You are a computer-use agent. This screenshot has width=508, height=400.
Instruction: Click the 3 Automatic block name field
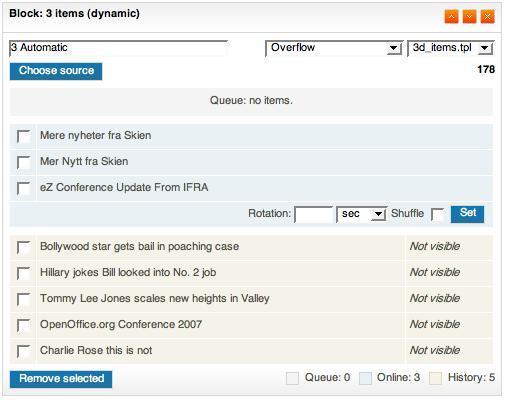(x=119, y=48)
